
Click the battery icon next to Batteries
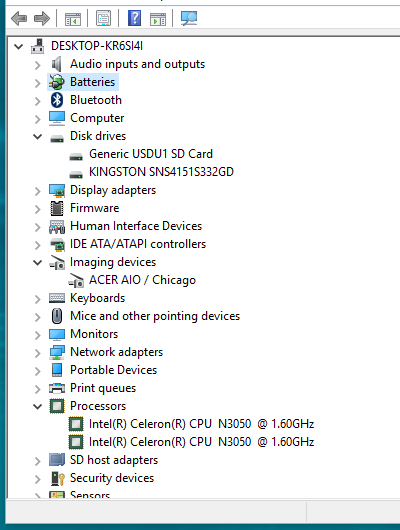pos(56,82)
